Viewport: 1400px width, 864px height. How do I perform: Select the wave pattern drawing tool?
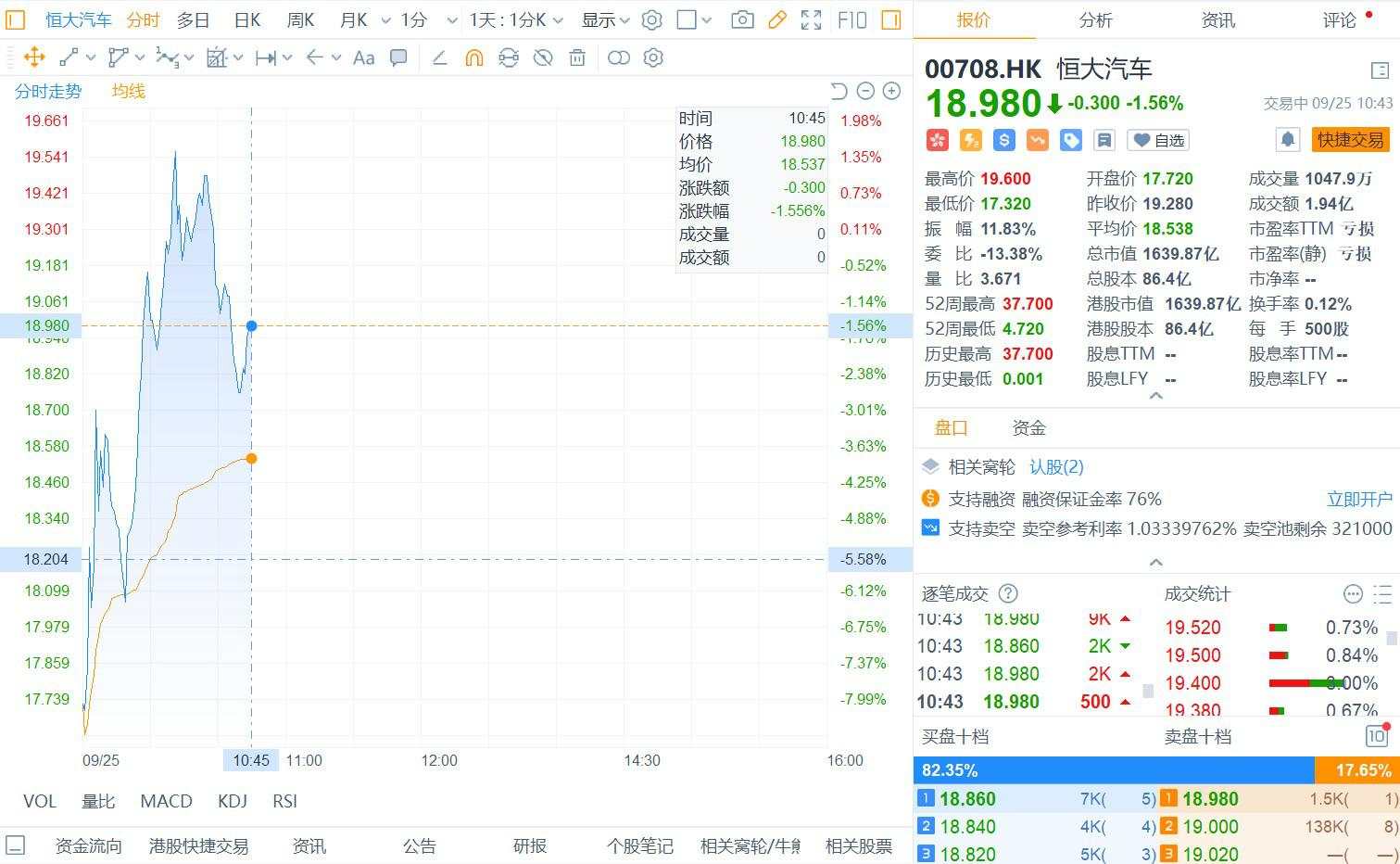(167, 57)
